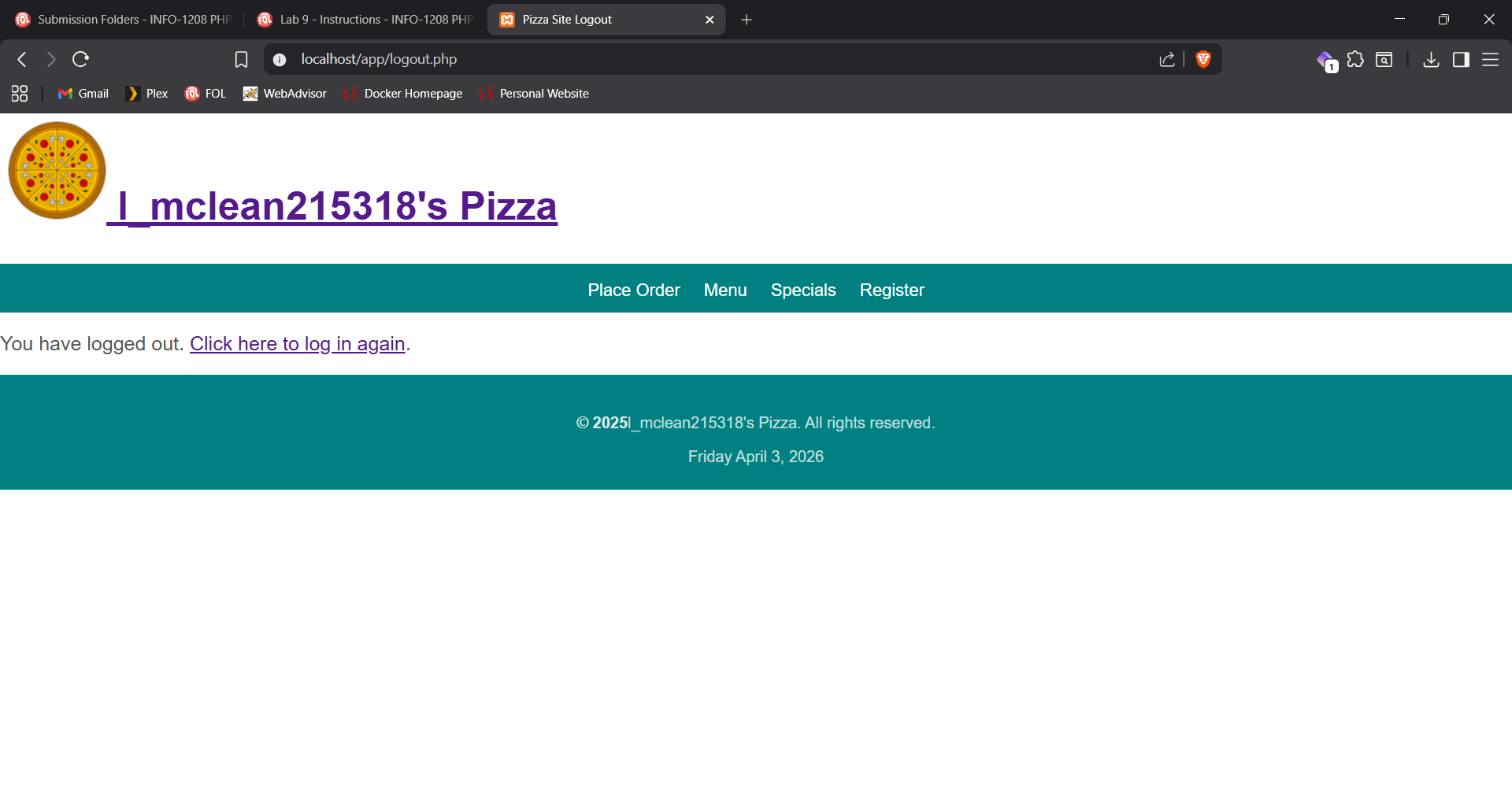Open a new tab with plus button
The height and width of the screenshot is (803, 1512).
coord(747,20)
